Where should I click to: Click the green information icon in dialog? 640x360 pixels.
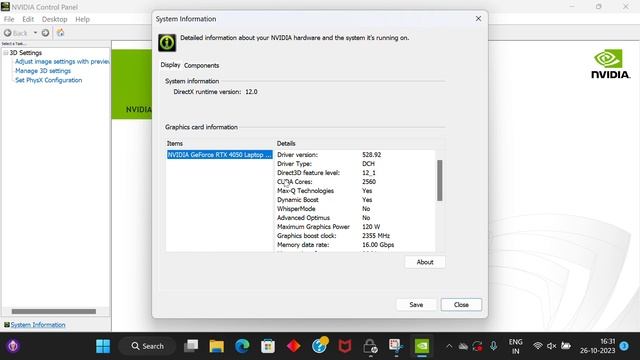(x=167, y=42)
